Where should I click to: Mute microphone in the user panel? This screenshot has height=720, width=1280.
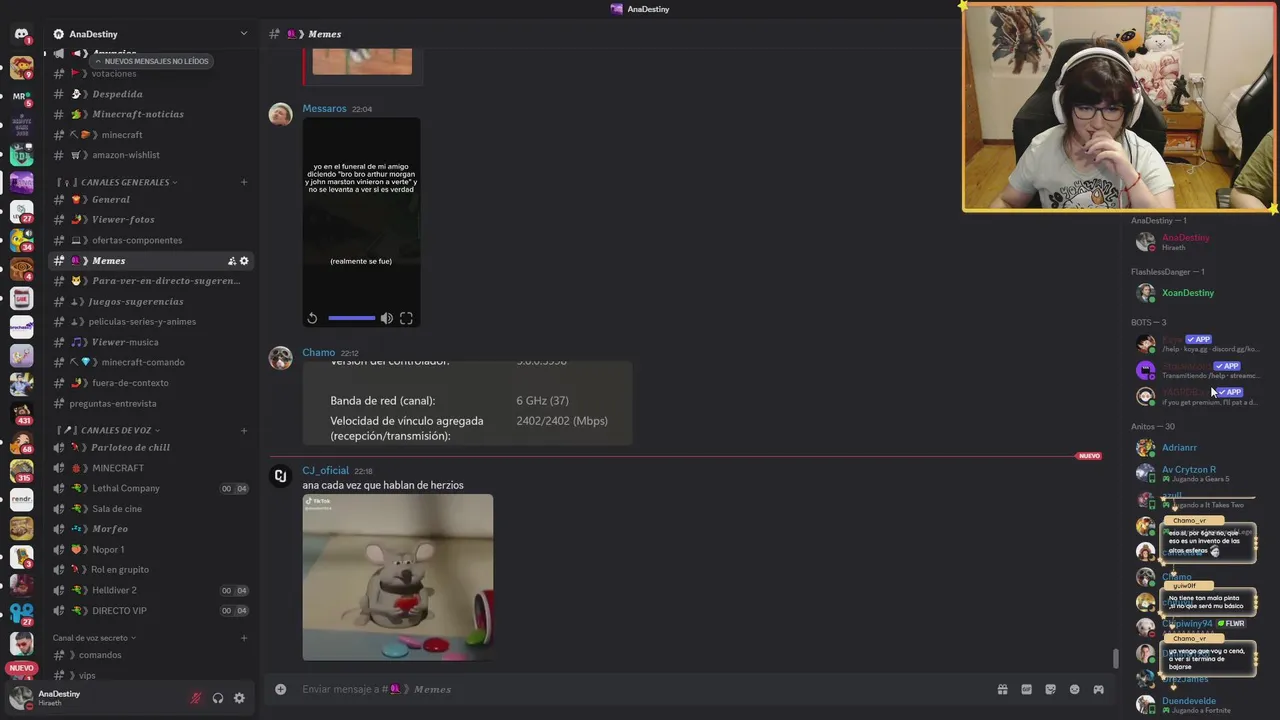[196, 698]
